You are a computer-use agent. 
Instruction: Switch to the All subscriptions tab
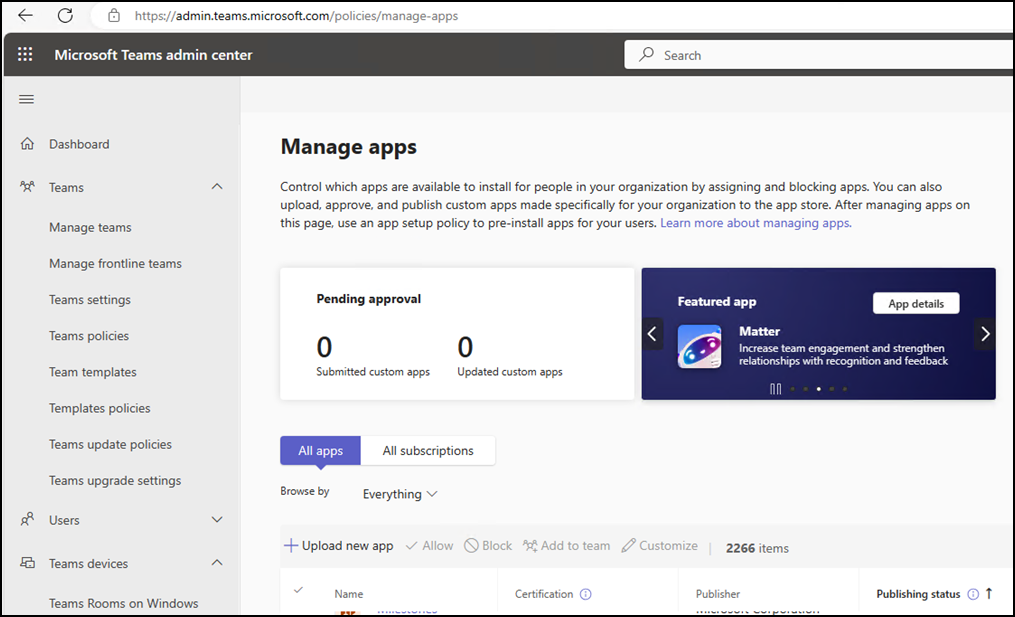pos(428,451)
